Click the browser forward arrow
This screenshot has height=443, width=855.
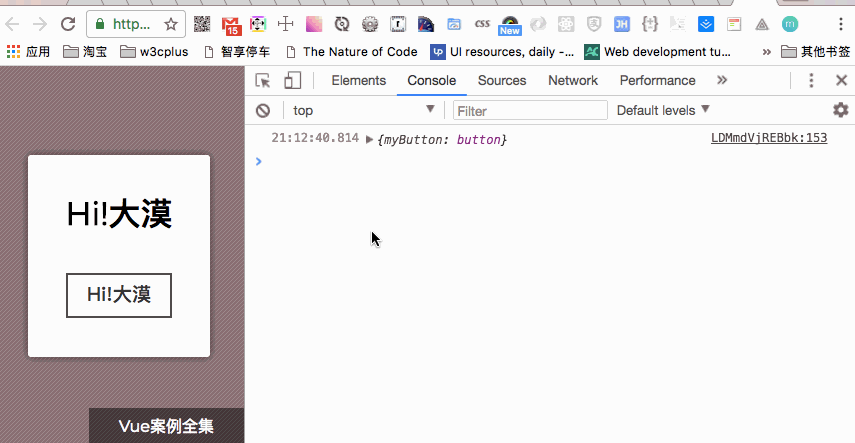click(x=40, y=24)
